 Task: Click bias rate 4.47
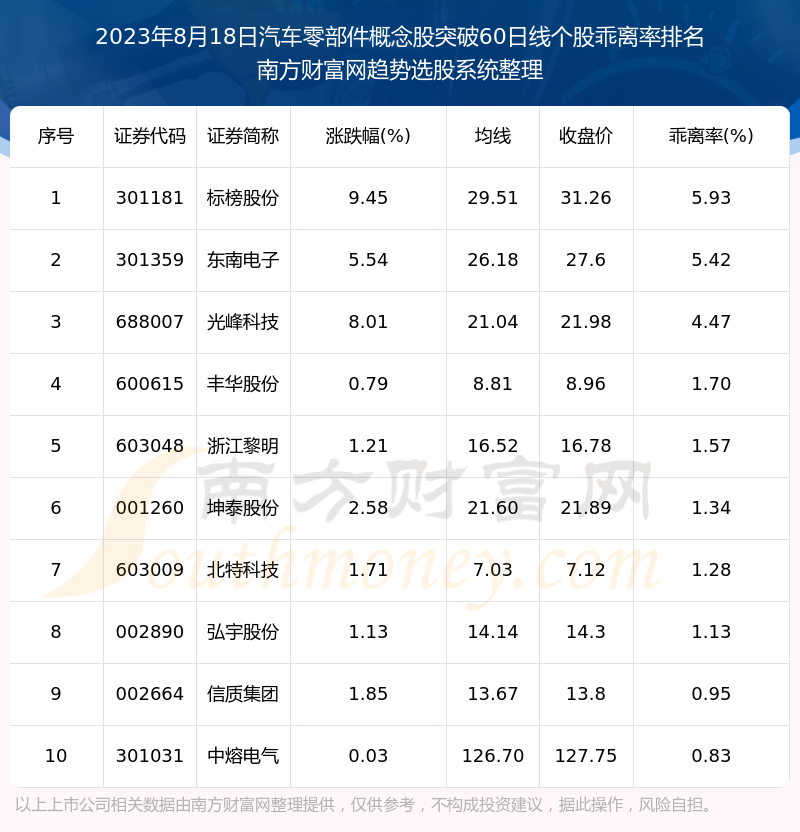click(x=711, y=322)
